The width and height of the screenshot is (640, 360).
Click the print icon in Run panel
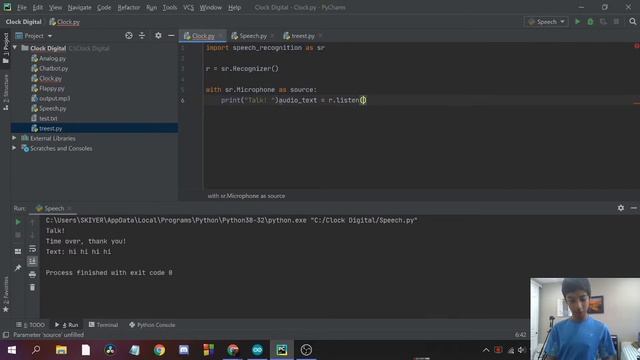pos(32,275)
